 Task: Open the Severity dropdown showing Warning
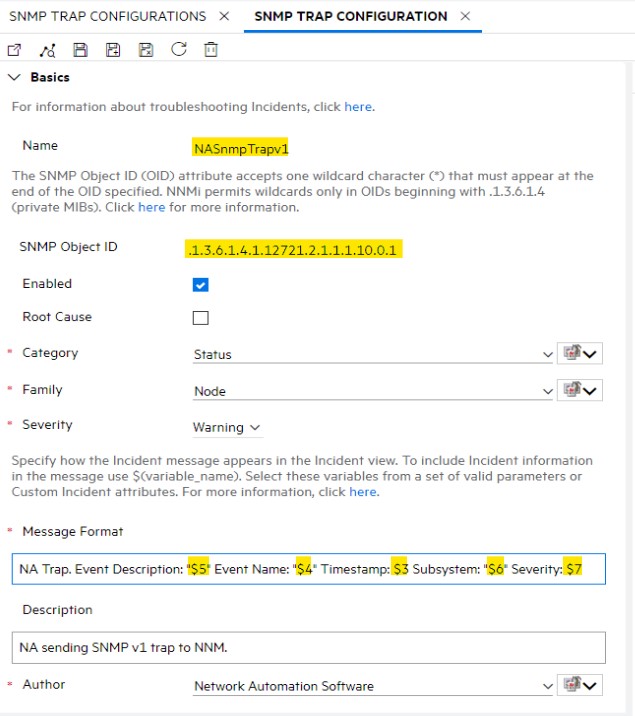227,428
